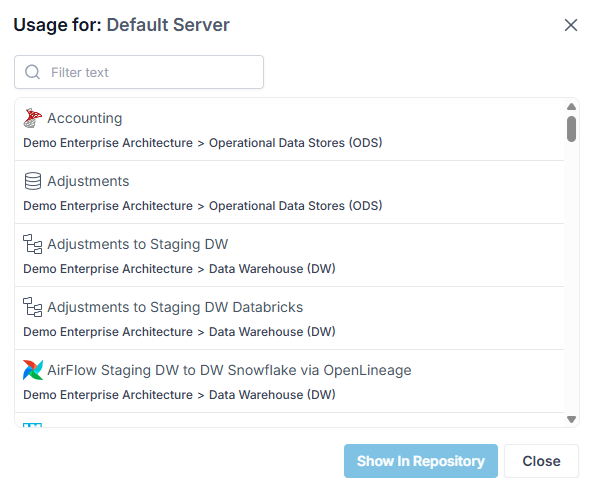594x489 pixels.
Task: Select the Accounting list entry
Action: [289, 129]
